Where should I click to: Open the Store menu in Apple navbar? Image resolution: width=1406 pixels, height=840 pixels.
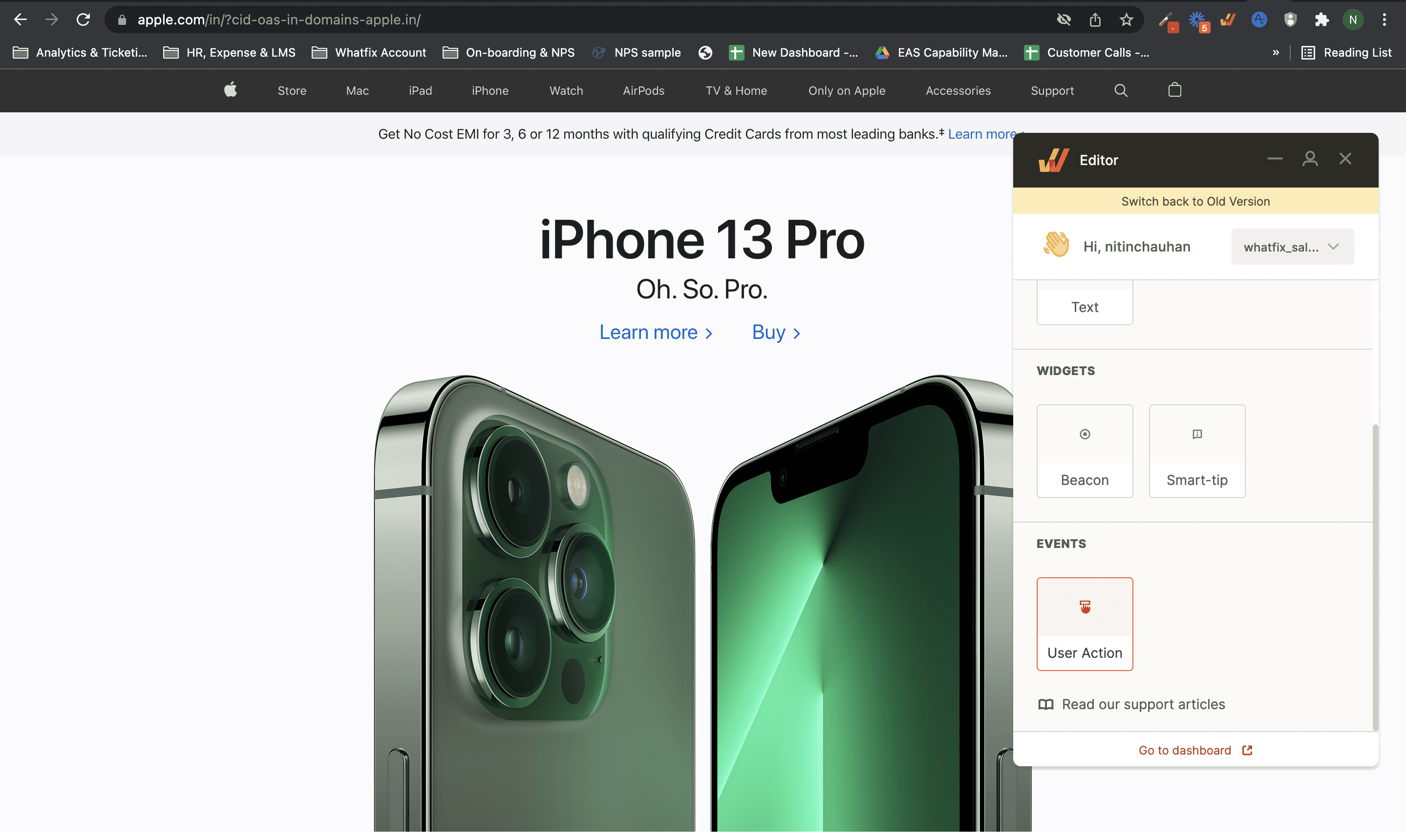[292, 90]
